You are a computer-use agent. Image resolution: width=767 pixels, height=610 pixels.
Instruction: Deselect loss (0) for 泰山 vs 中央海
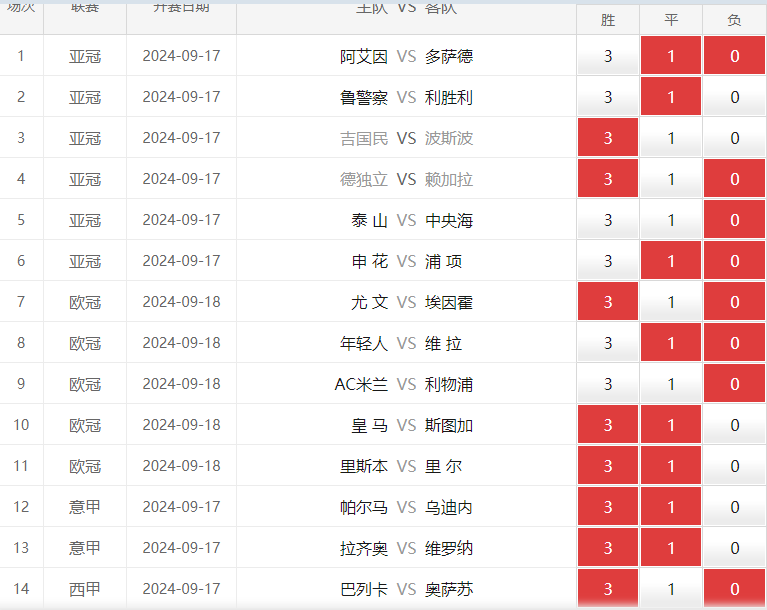pos(734,220)
